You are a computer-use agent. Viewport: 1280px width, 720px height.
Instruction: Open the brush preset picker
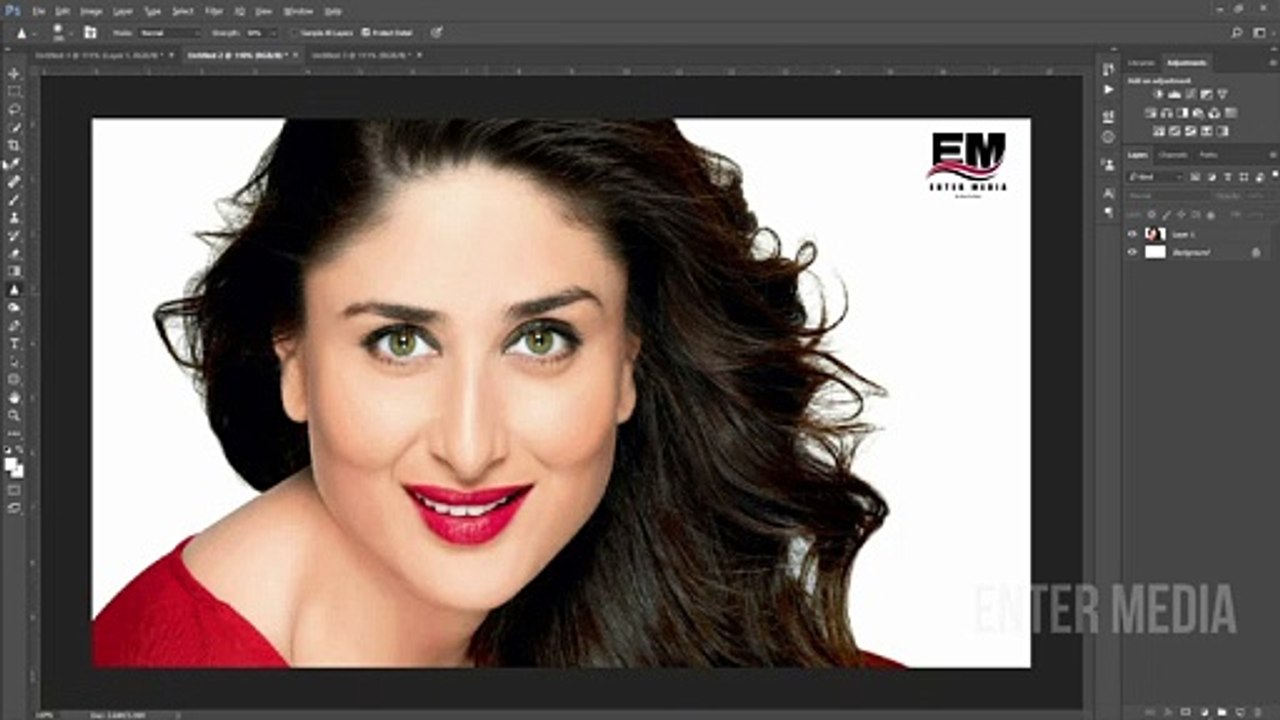coord(63,32)
